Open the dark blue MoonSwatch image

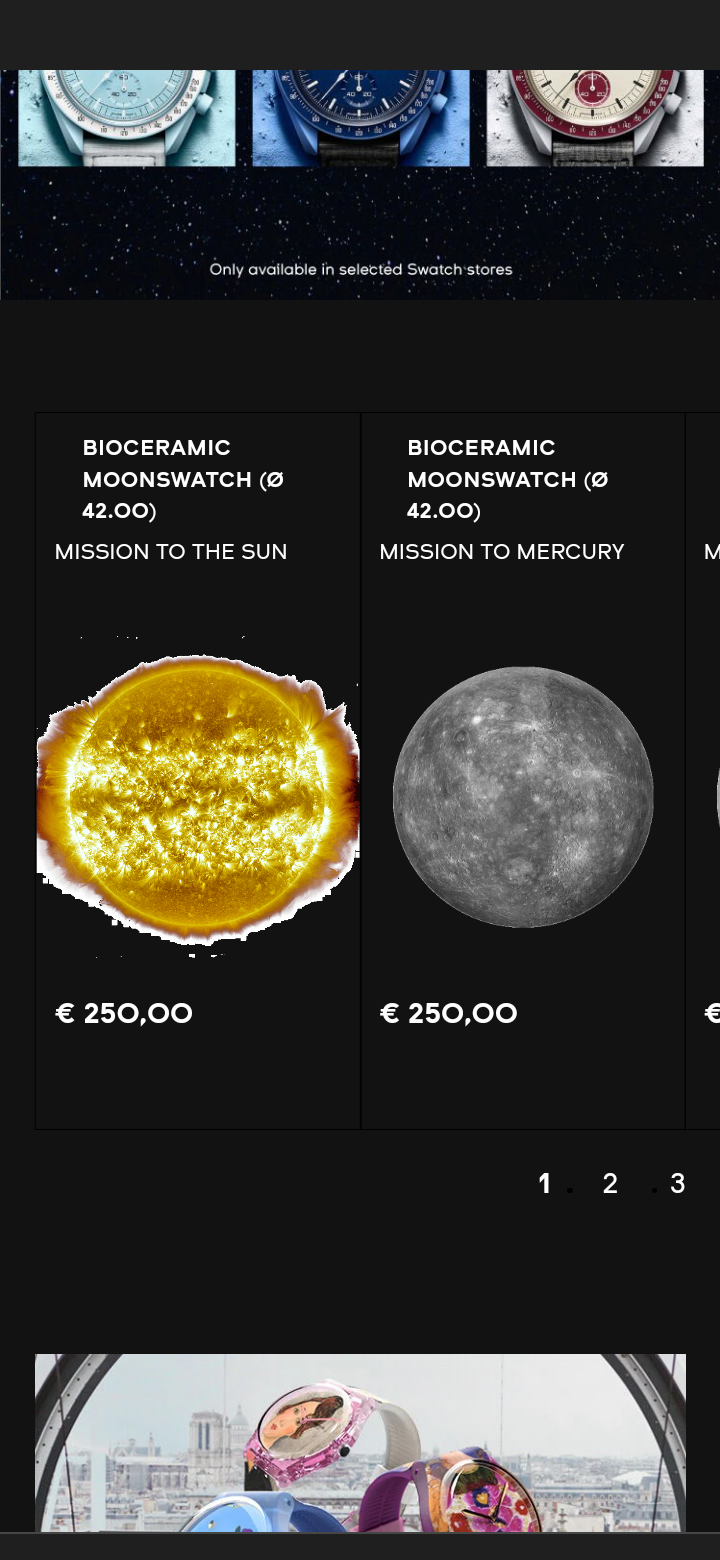point(360,117)
